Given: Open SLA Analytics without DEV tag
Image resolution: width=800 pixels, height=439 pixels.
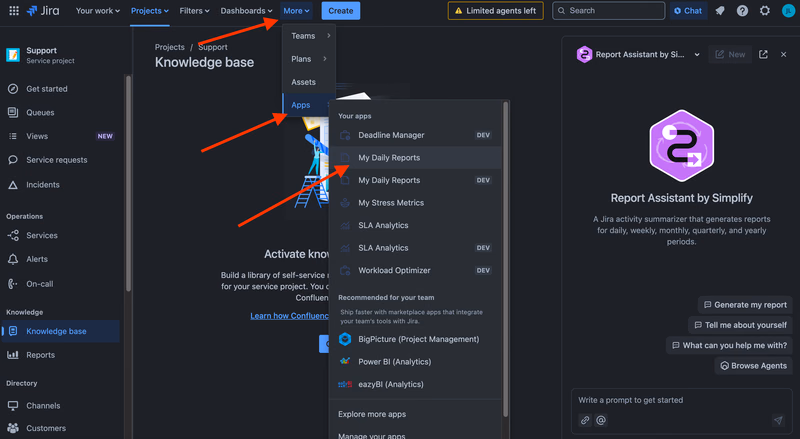Looking at the screenshot, I should click(415, 225).
